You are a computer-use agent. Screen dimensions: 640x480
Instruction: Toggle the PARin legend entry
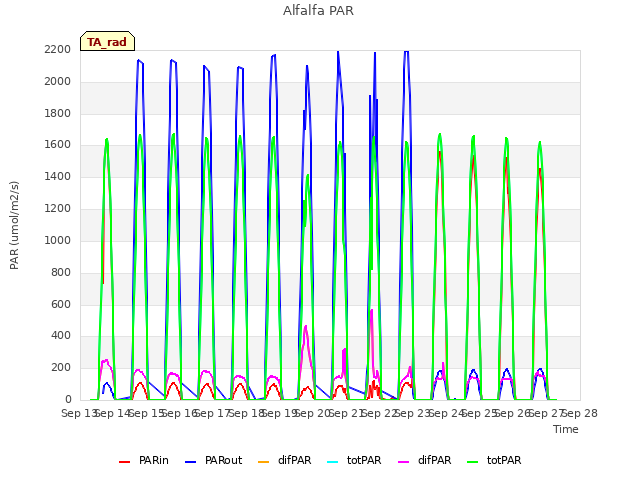[x=144, y=460]
